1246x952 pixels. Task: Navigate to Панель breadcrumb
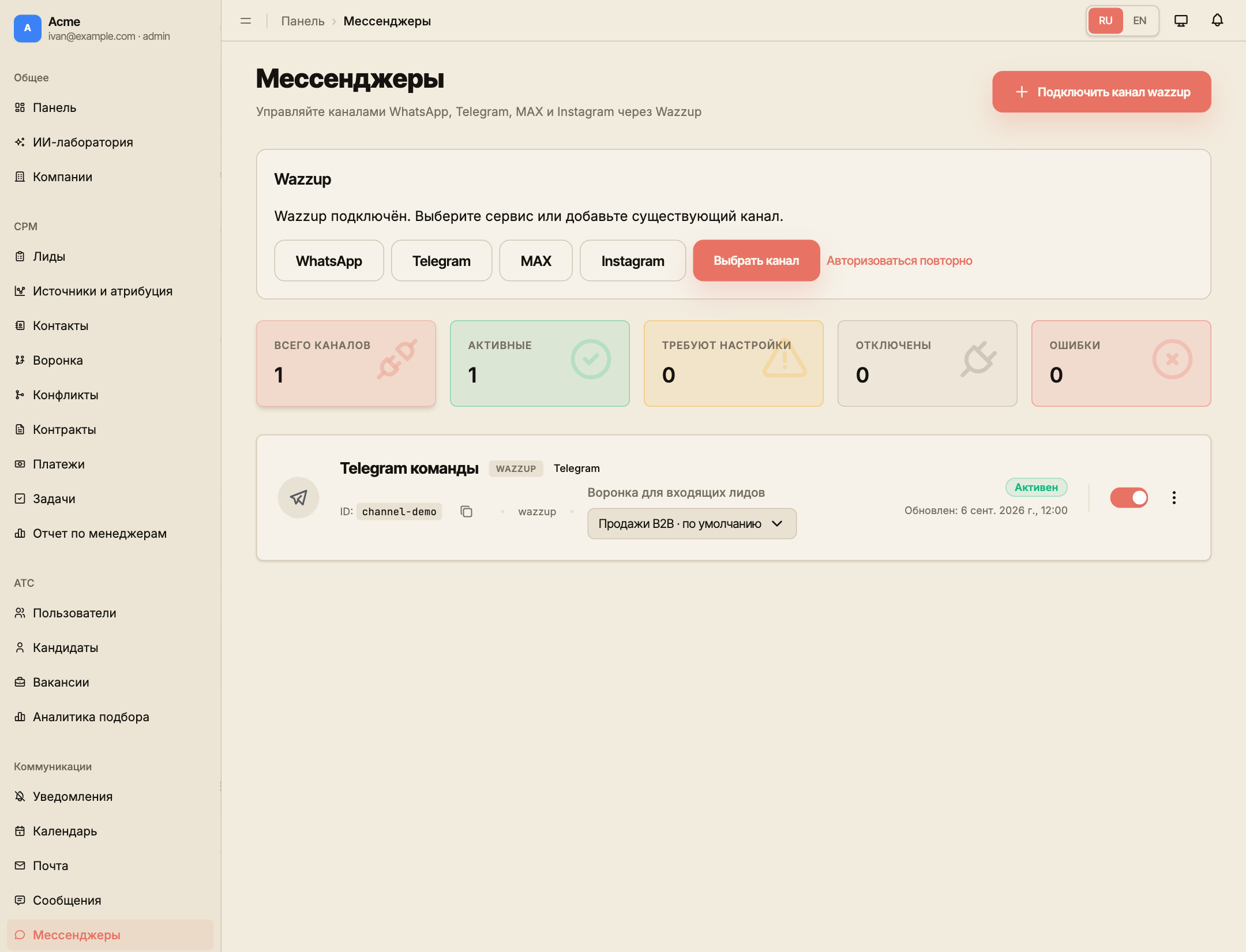click(x=303, y=21)
